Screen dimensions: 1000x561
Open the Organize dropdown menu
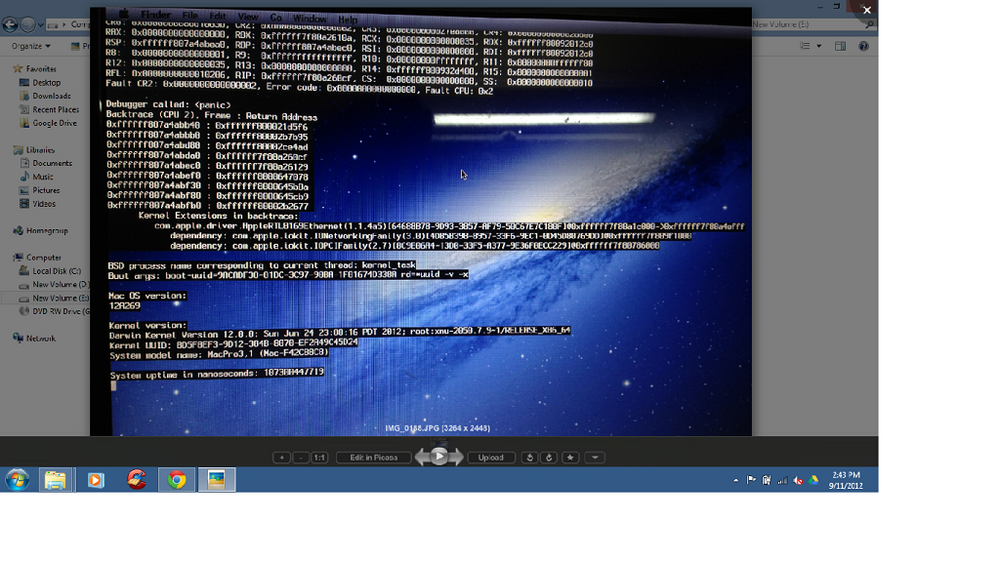click(31, 46)
